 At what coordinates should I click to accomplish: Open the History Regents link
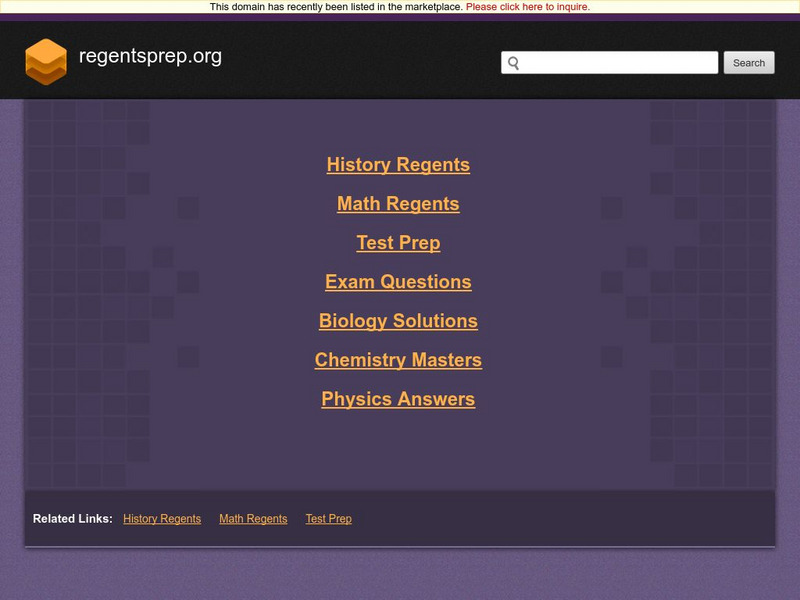(x=397, y=165)
